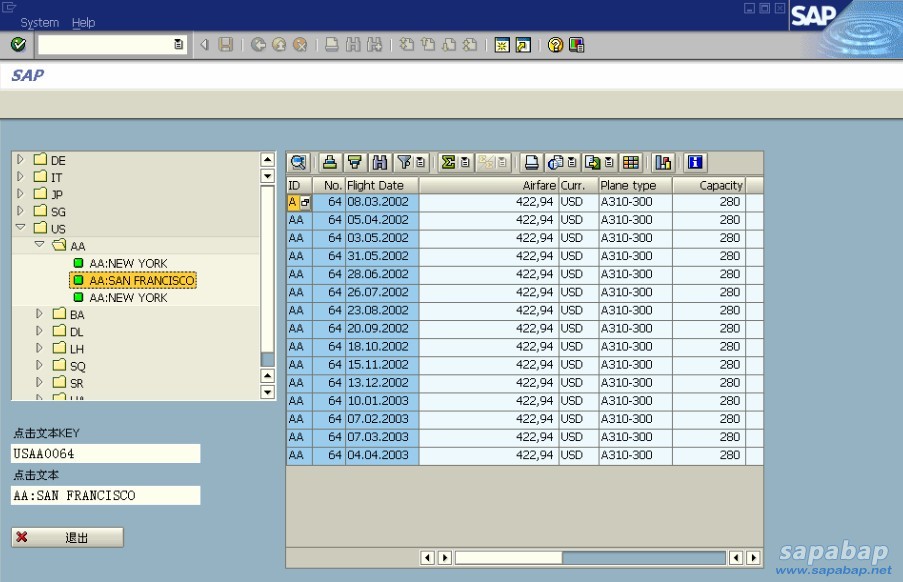Expand the SG folder node
The width and height of the screenshot is (903, 582).
pyautogui.click(x=20, y=211)
